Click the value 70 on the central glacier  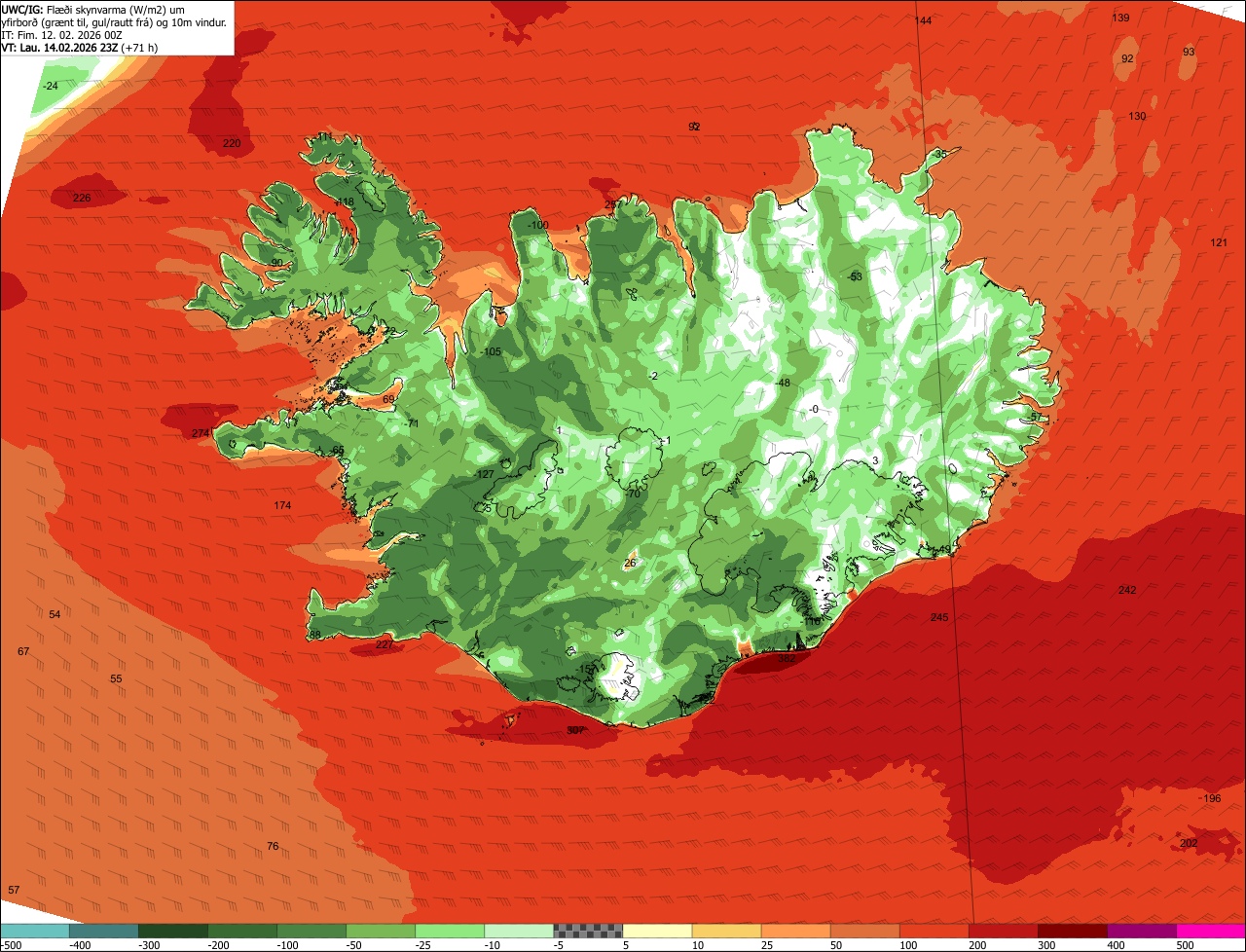click(x=635, y=494)
